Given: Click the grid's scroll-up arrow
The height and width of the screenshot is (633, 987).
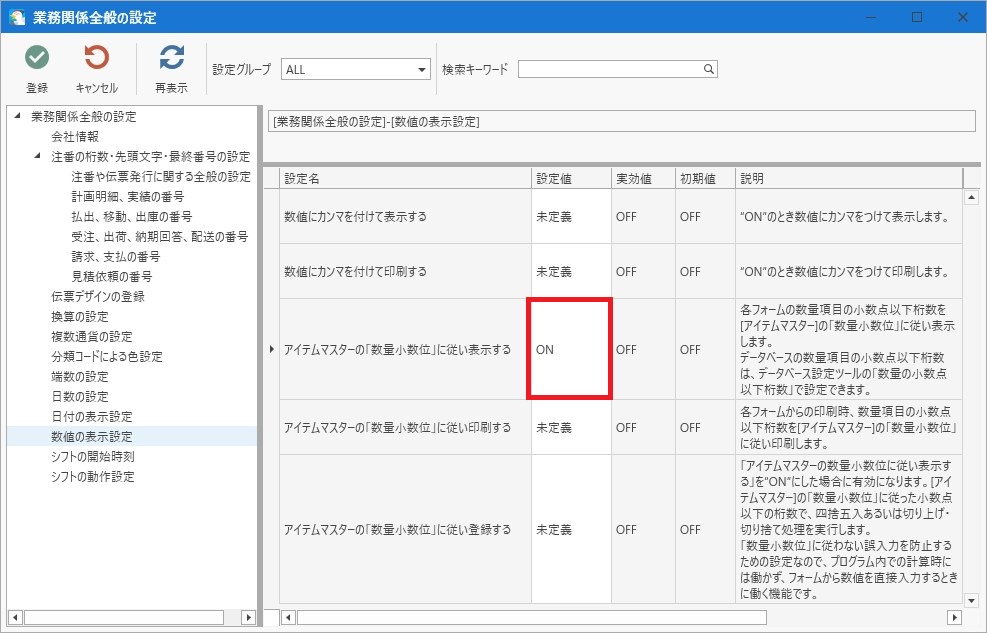Looking at the screenshot, I should click(971, 198).
